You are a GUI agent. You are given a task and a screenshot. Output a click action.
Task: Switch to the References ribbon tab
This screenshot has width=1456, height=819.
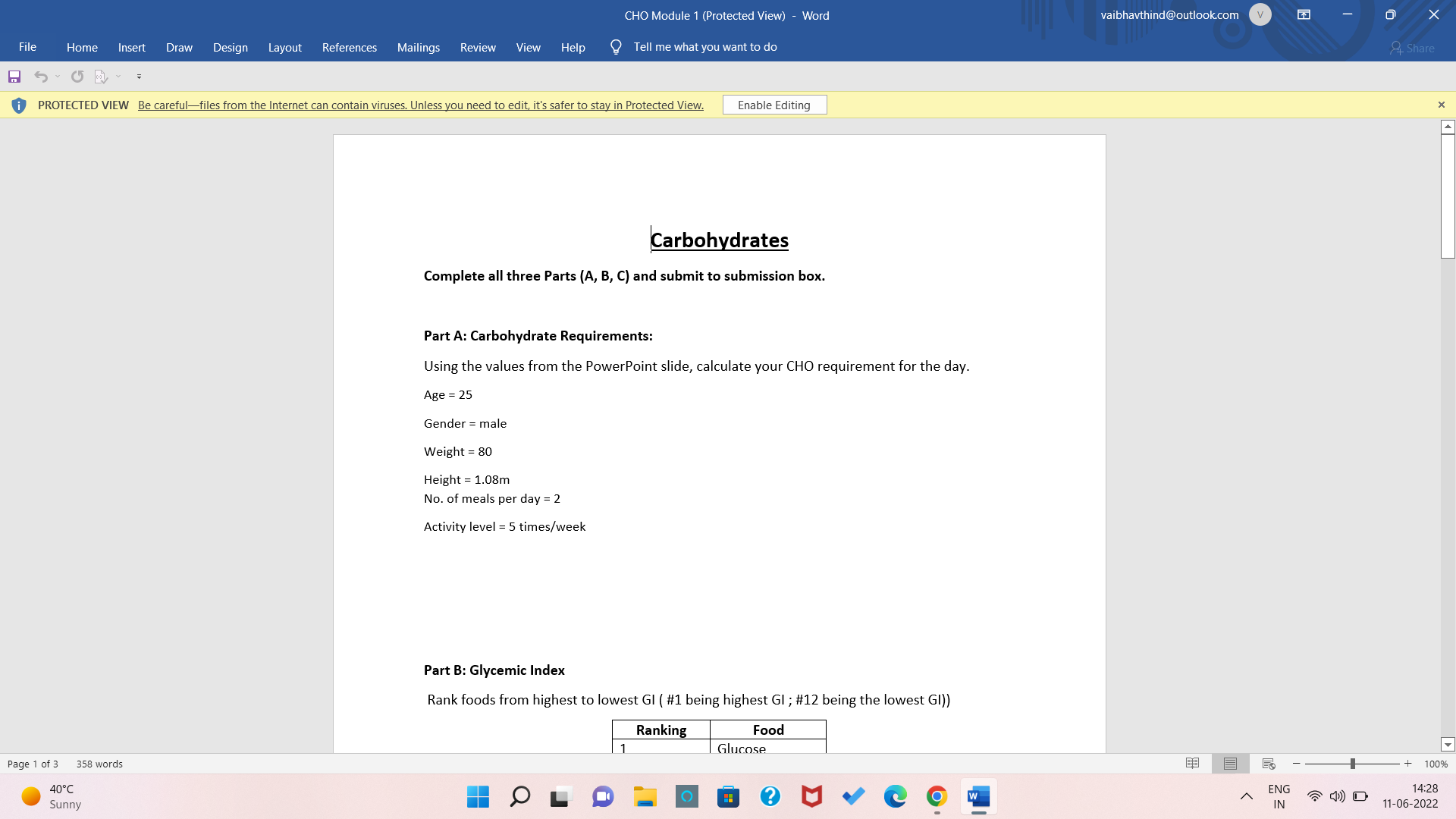(x=349, y=47)
